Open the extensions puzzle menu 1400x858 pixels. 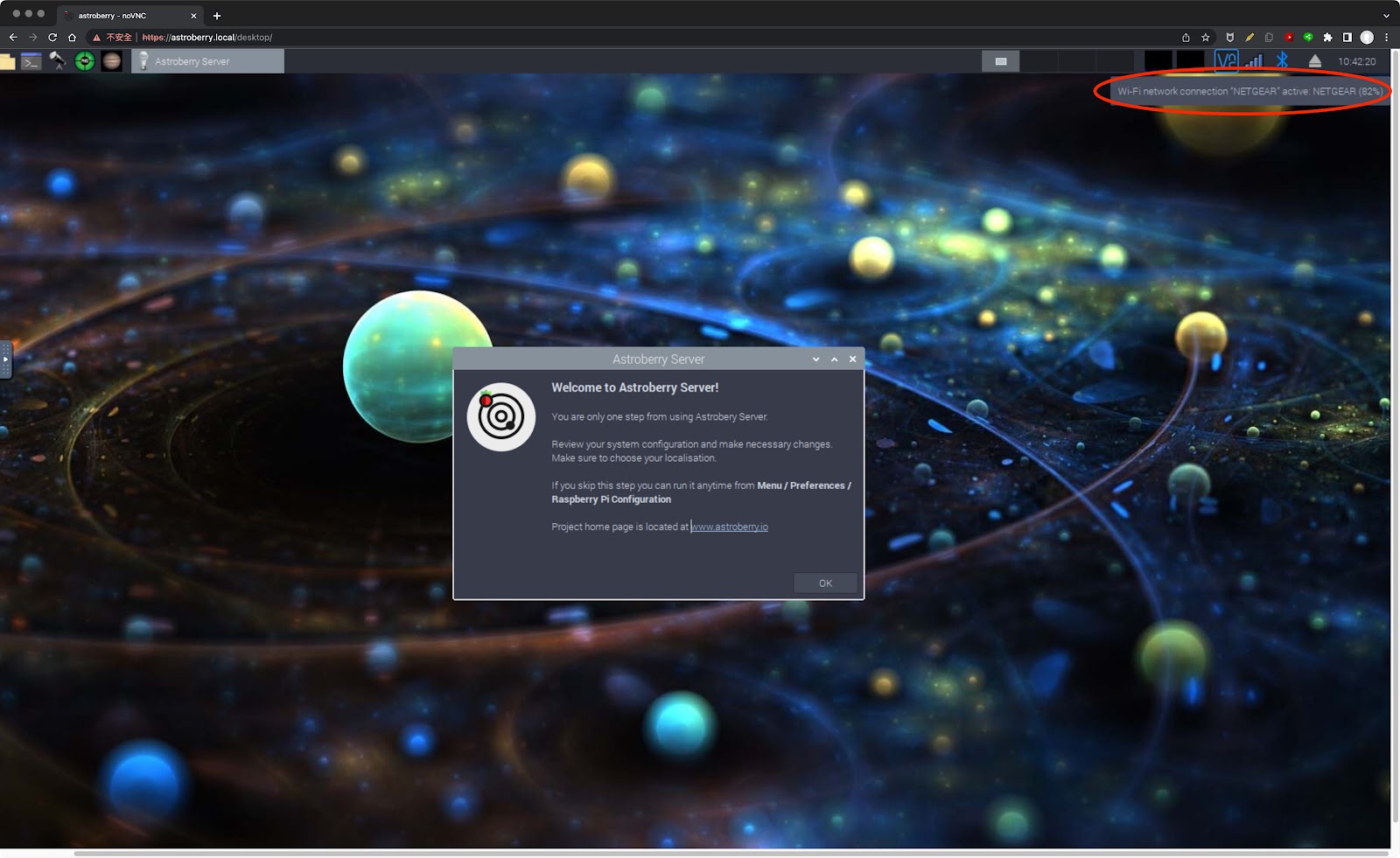point(1327,38)
